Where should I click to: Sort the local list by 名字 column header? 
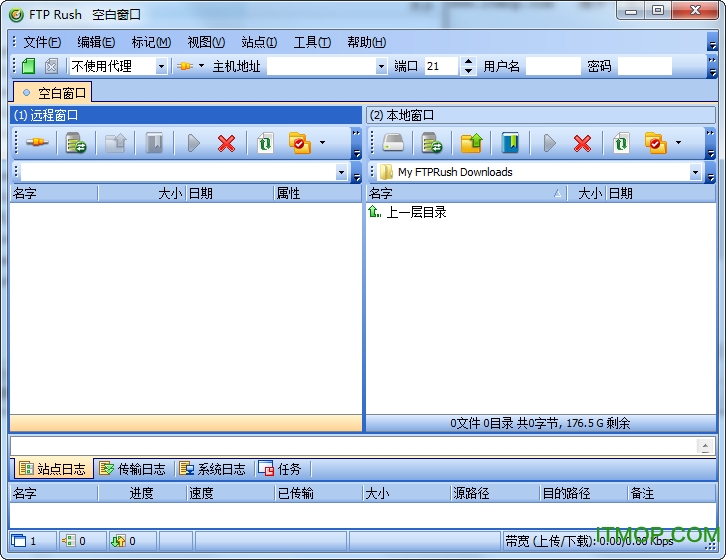[467, 193]
